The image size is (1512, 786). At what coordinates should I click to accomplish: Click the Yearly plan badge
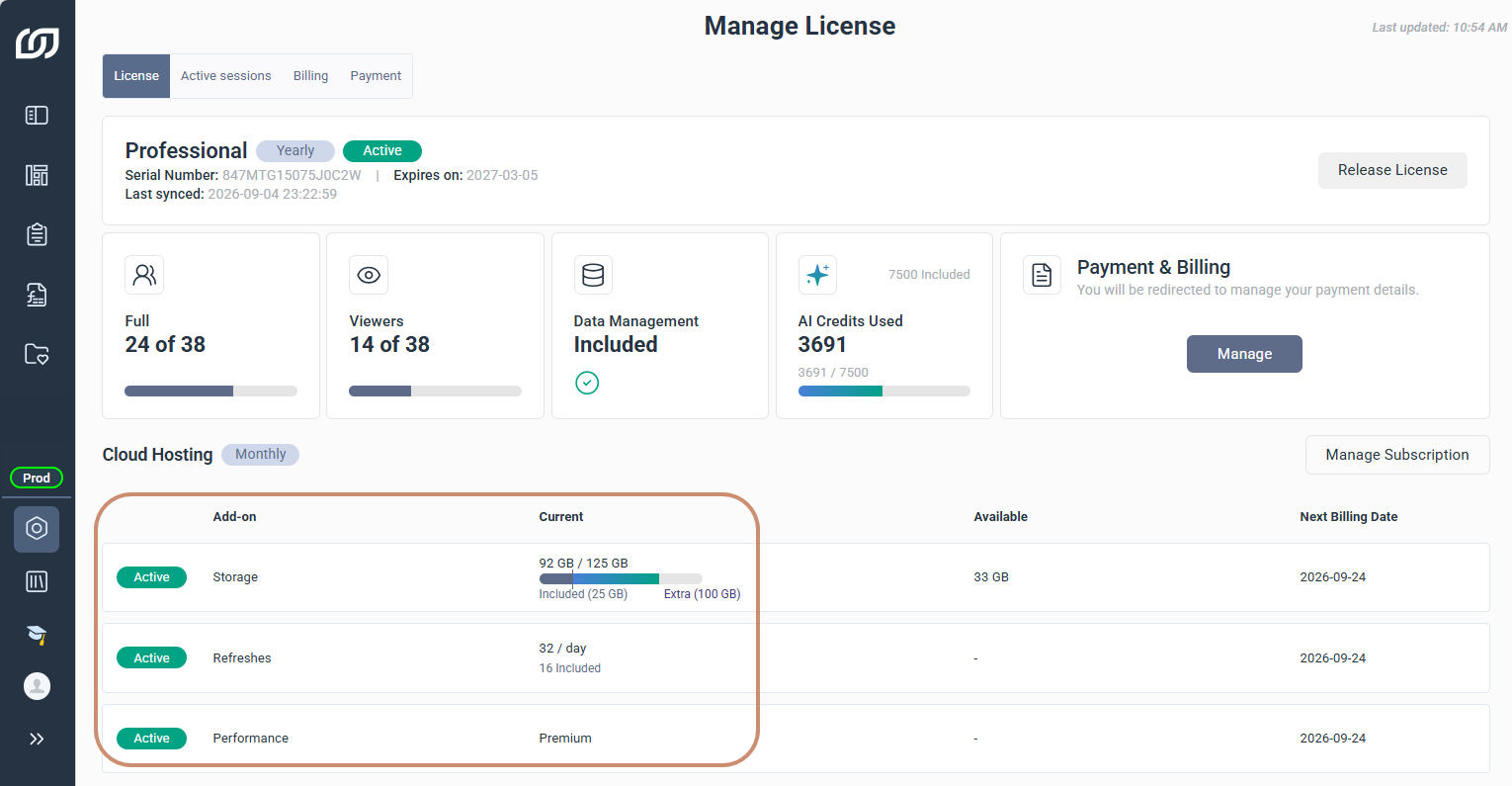(x=295, y=150)
